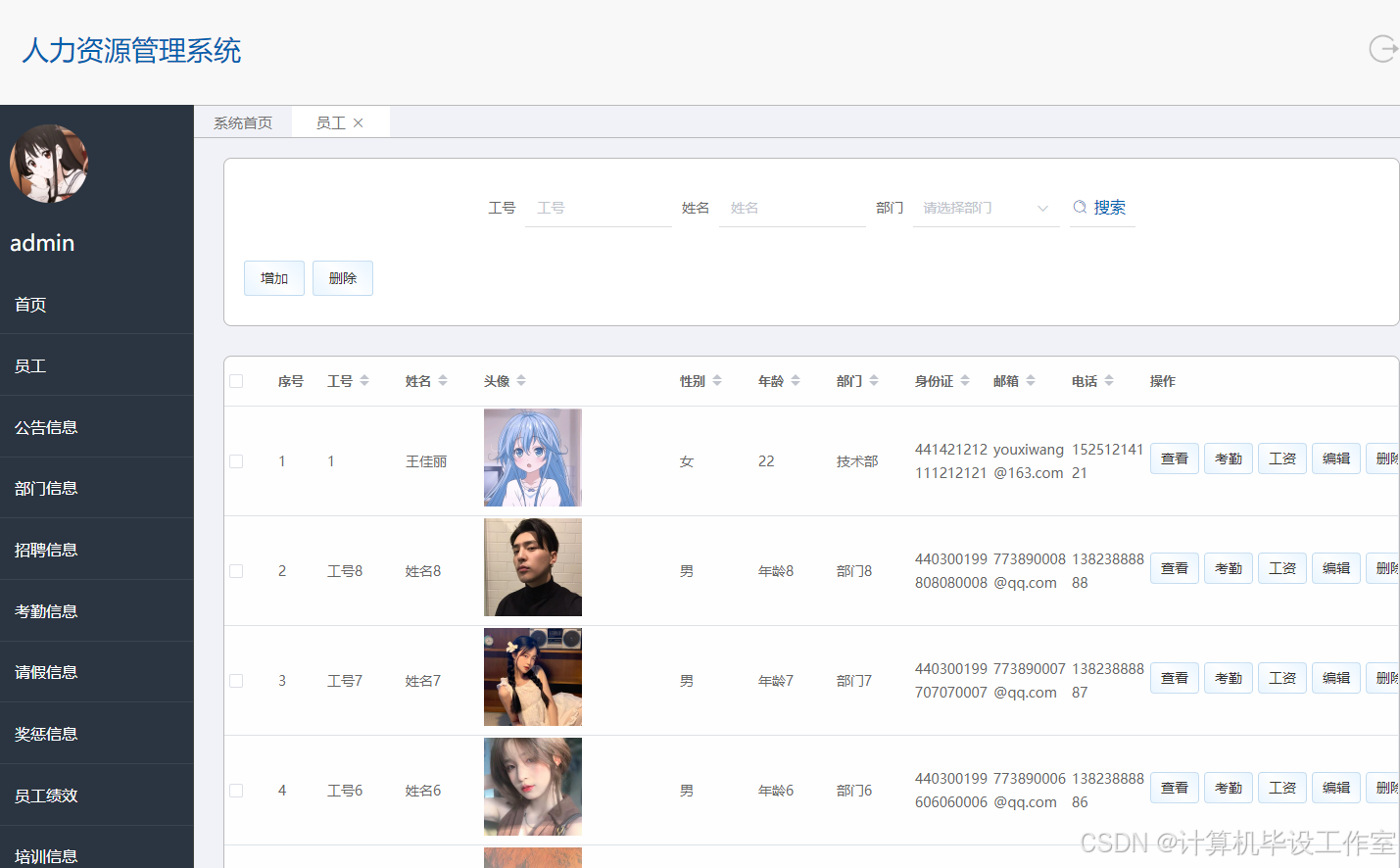Click 查看 for 姓名8
Image resolution: width=1400 pixels, height=868 pixels.
click(x=1175, y=568)
